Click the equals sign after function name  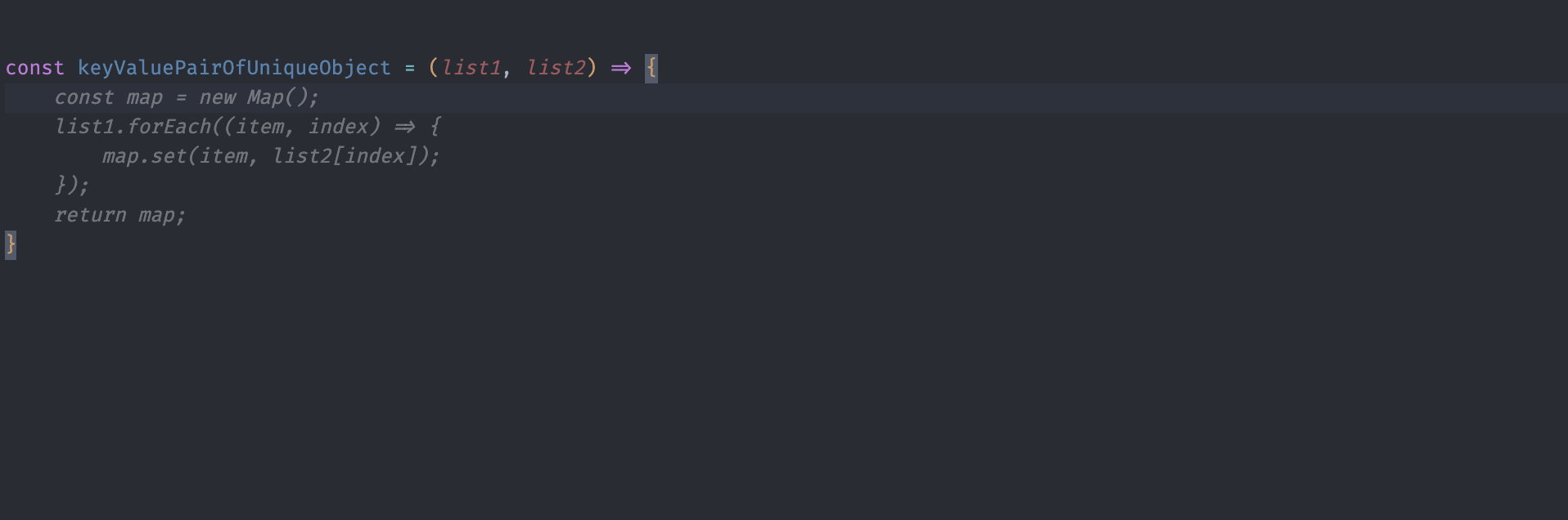pos(409,68)
